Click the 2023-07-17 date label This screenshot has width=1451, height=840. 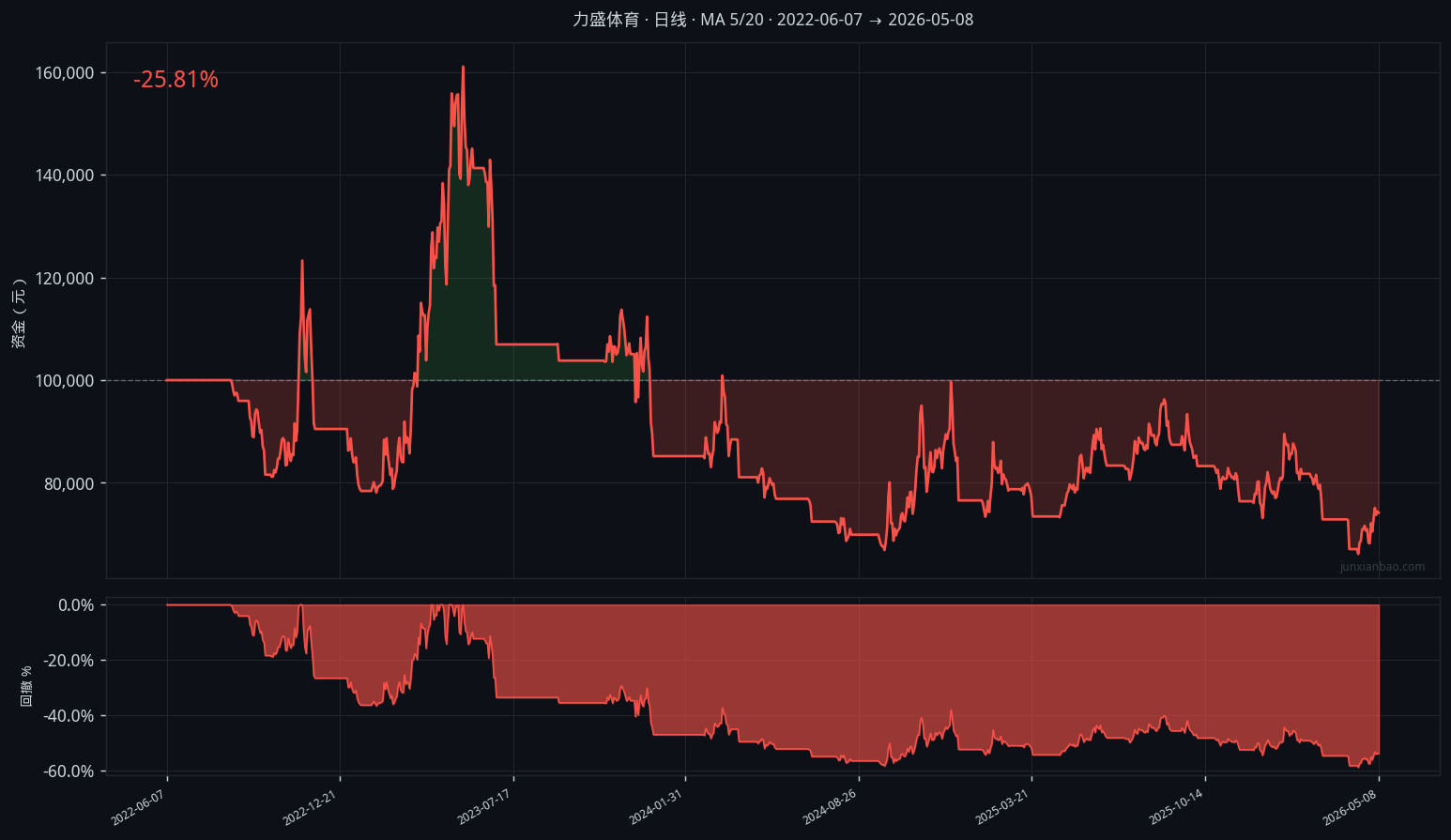[x=484, y=807]
